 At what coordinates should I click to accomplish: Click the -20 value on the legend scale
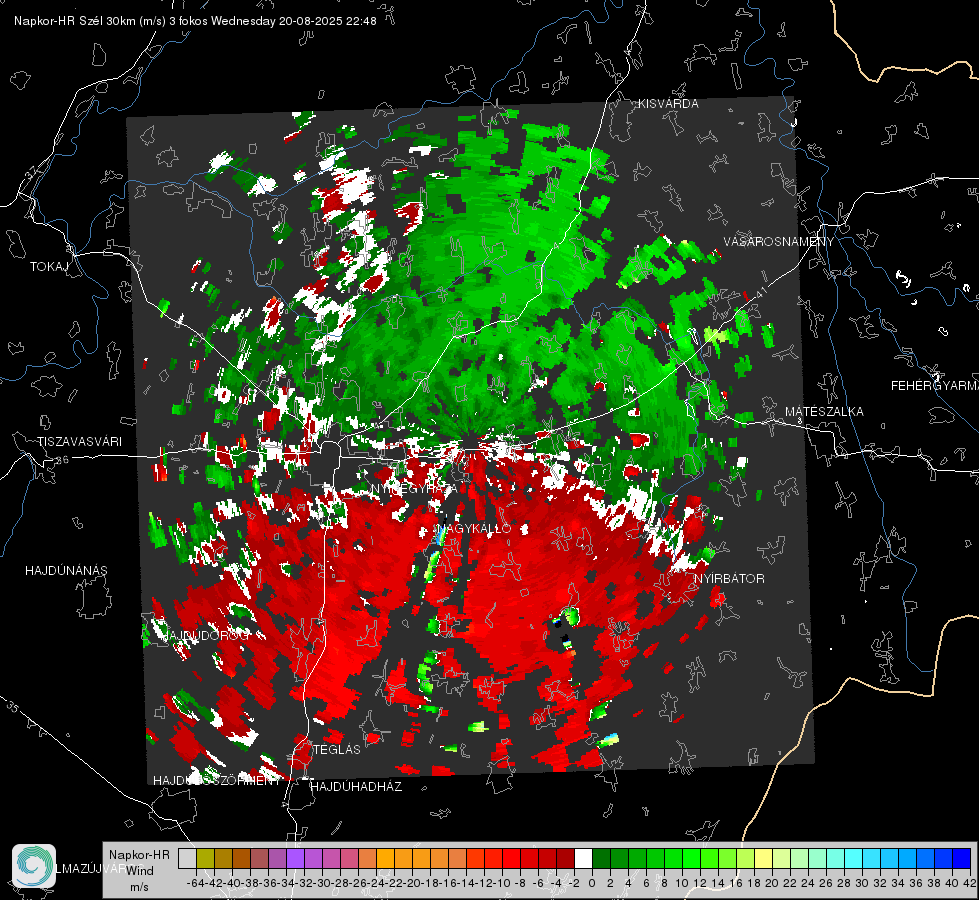point(413,883)
